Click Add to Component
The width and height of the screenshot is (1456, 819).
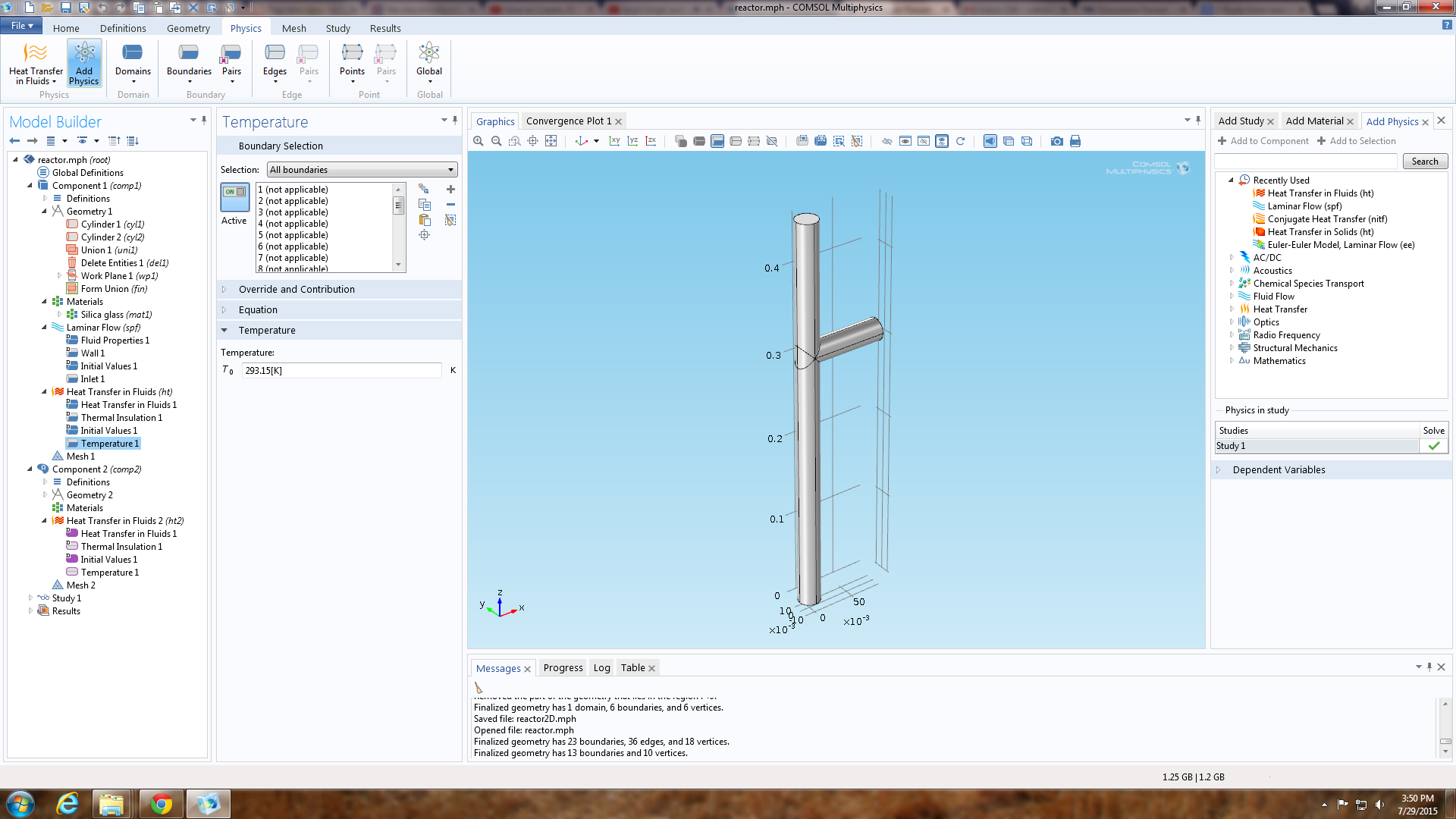tap(1263, 141)
